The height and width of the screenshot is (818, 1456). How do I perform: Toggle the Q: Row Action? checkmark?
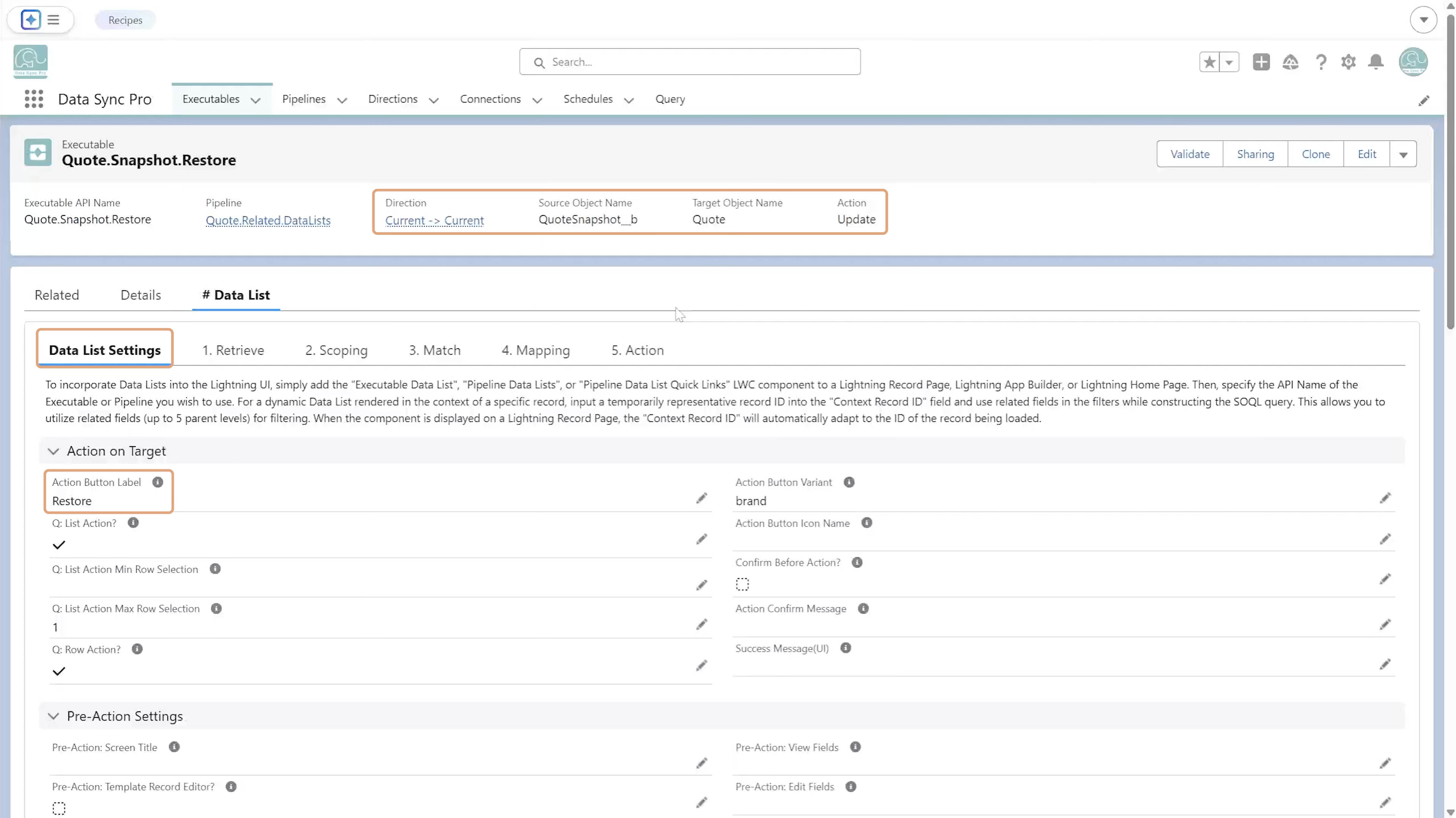click(59, 672)
